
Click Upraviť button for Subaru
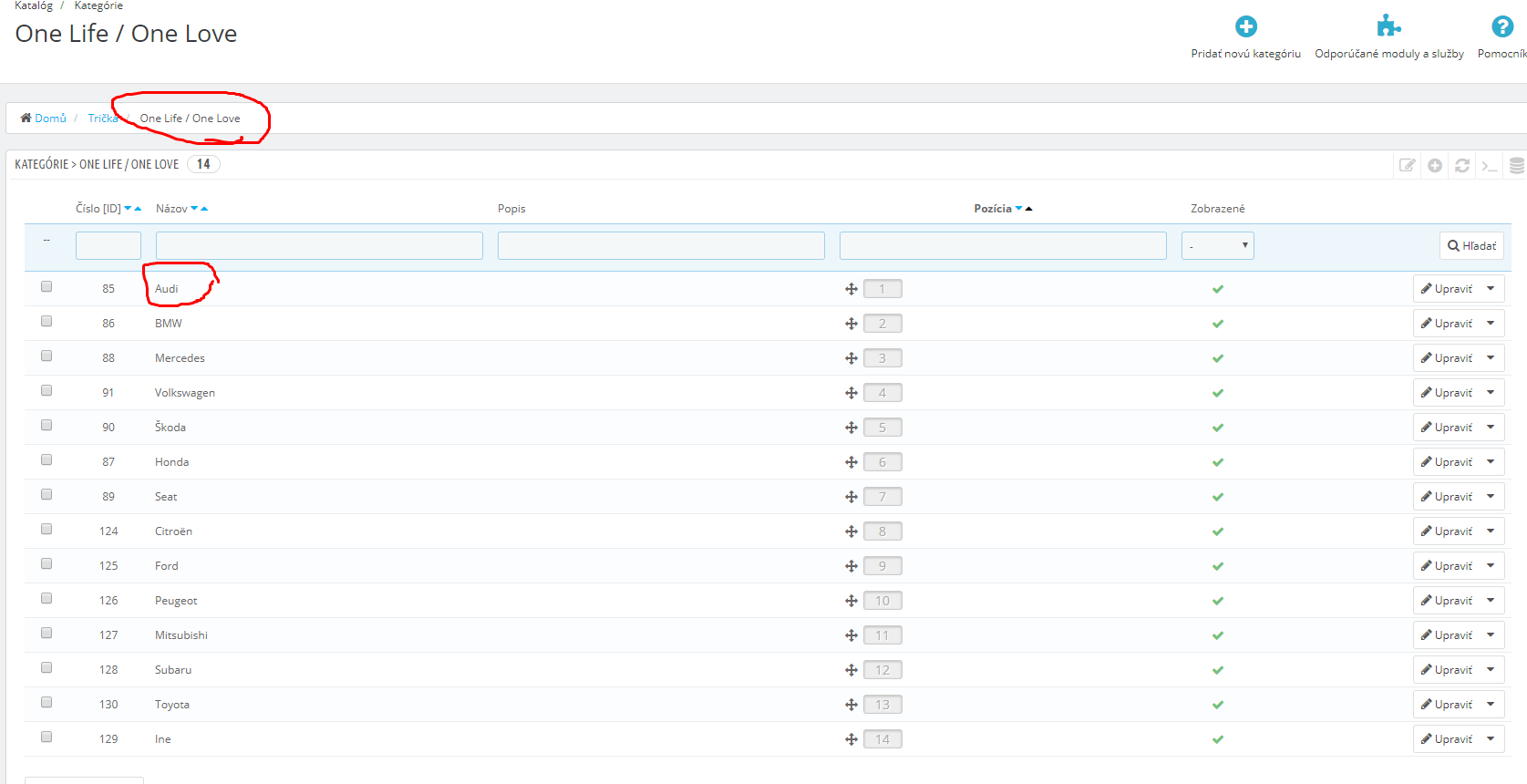(1447, 670)
